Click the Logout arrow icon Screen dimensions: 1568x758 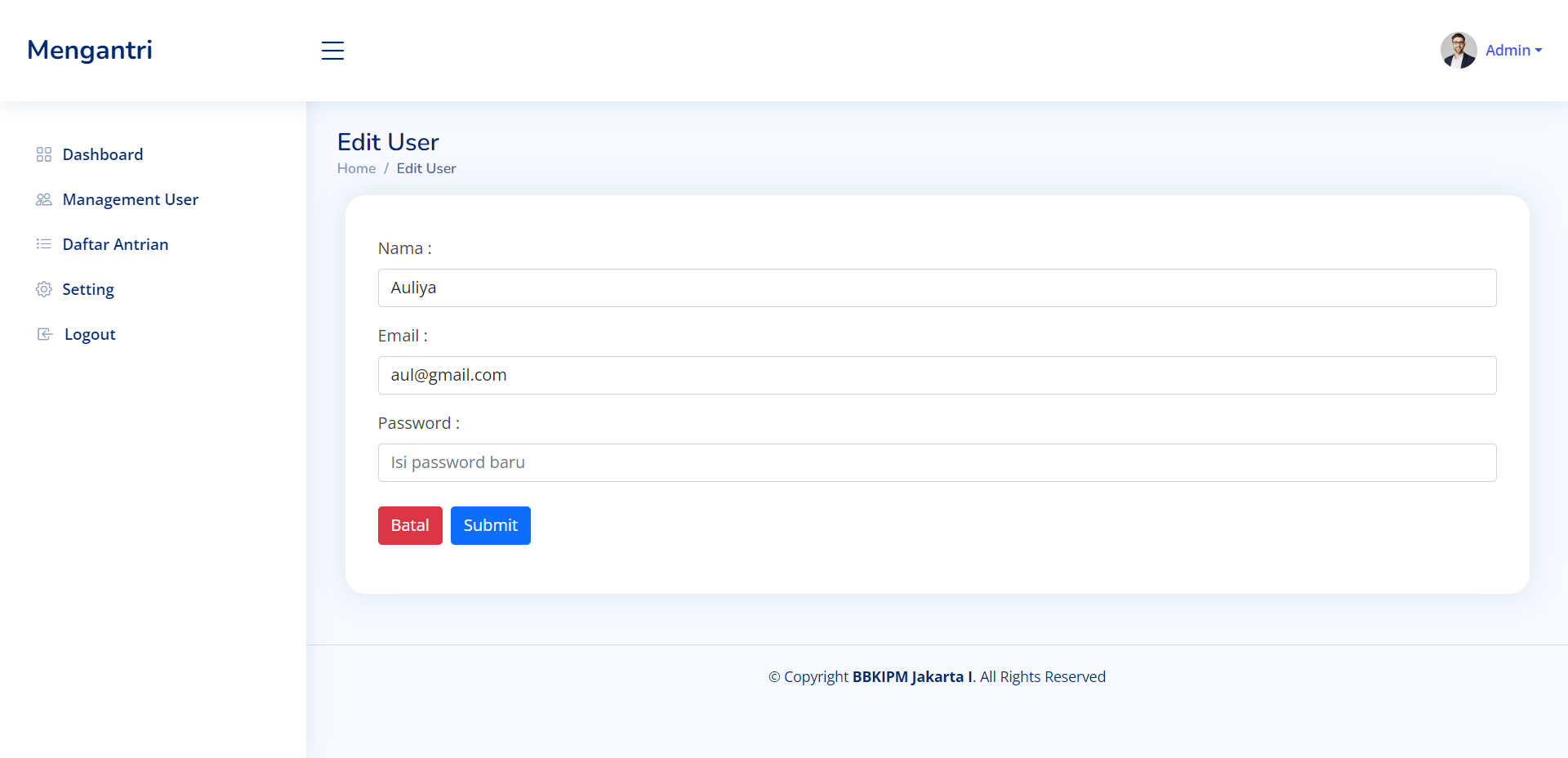[45, 334]
